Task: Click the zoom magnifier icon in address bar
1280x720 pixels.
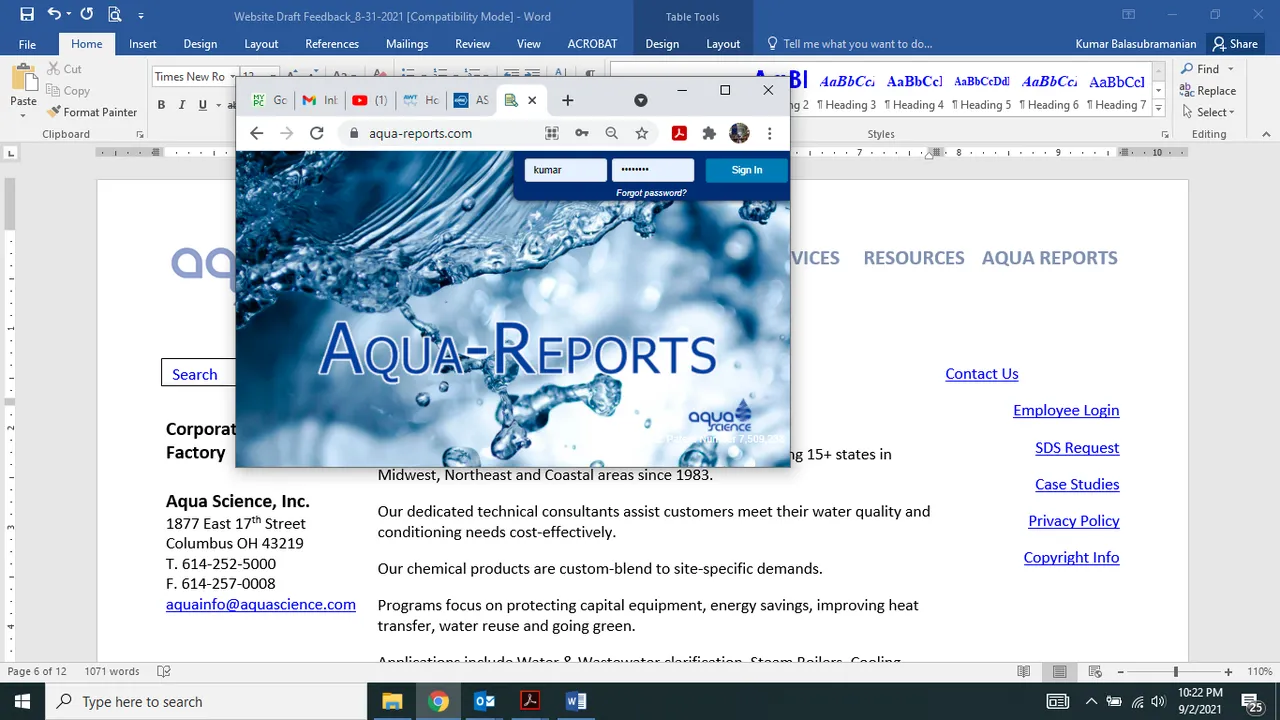Action: click(611, 133)
